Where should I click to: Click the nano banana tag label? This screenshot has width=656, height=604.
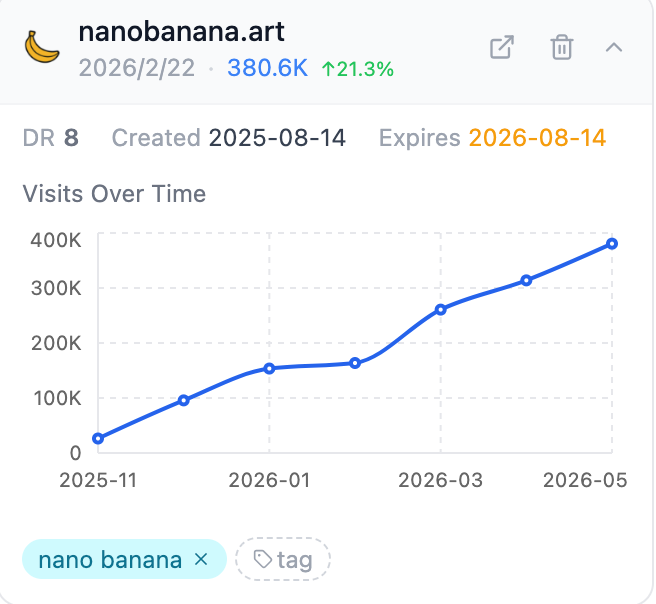click(x=110, y=560)
